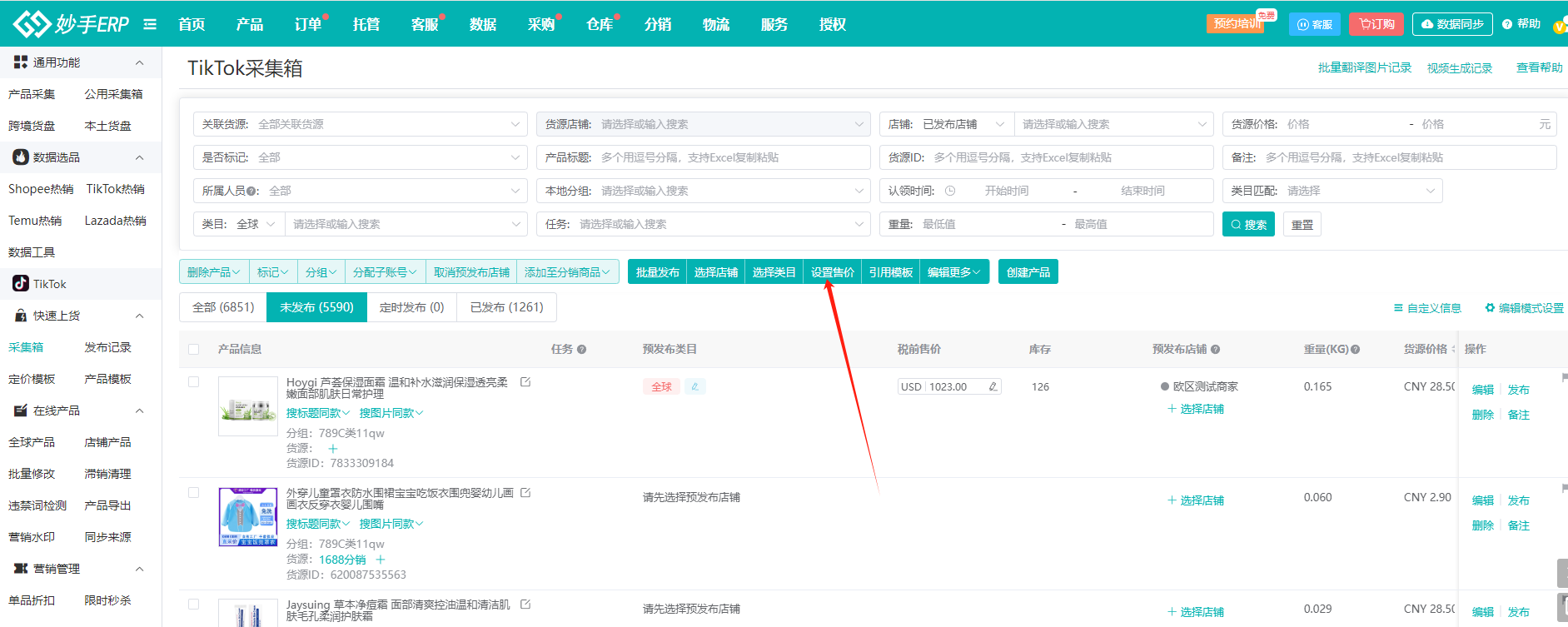Toggle the select-all checkbox in table header

194,350
